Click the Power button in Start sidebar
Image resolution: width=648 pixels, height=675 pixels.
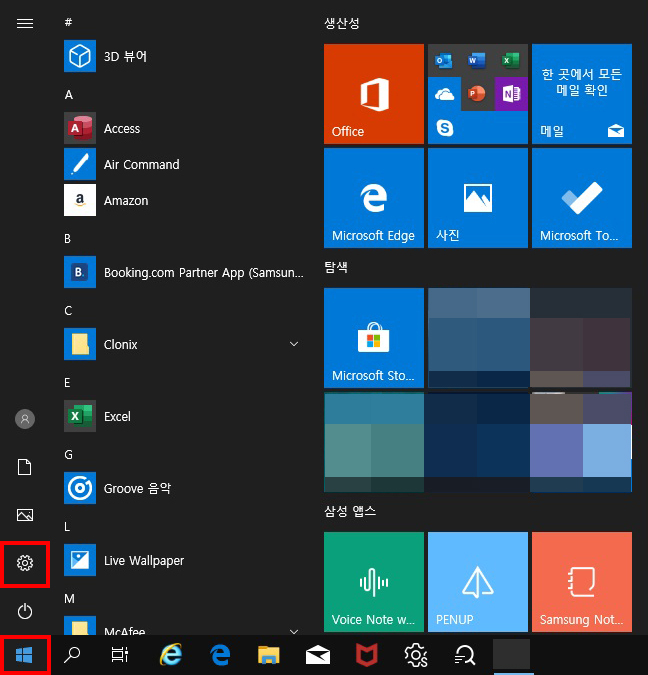[x=25, y=611]
